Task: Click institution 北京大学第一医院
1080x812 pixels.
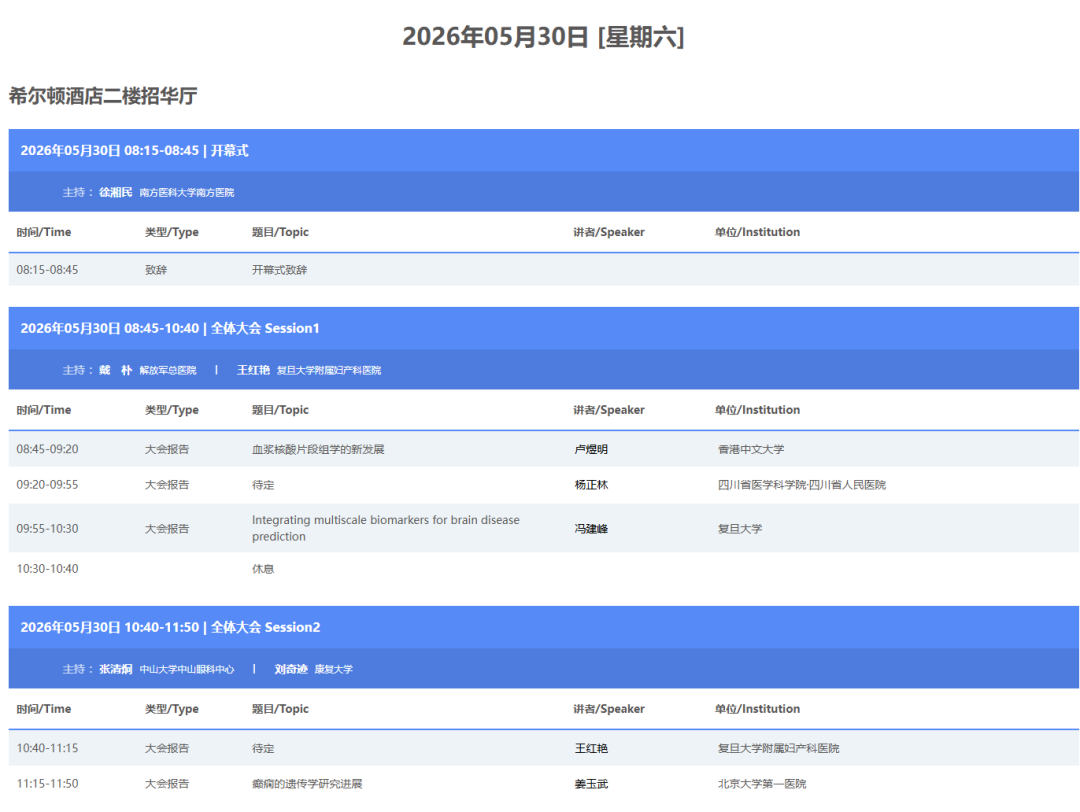Action: pyautogui.click(x=762, y=784)
